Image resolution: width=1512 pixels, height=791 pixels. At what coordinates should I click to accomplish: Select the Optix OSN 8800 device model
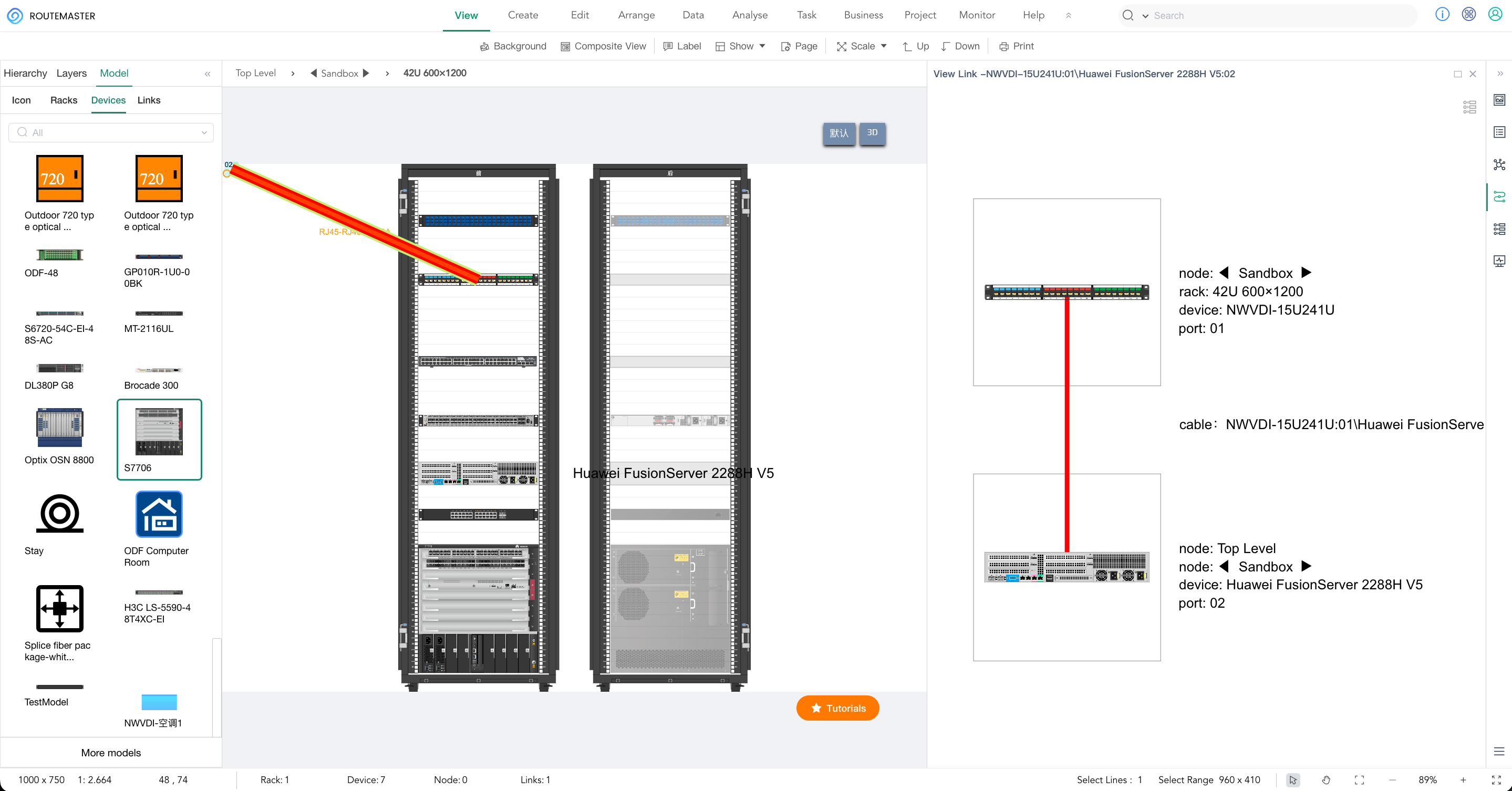click(59, 435)
